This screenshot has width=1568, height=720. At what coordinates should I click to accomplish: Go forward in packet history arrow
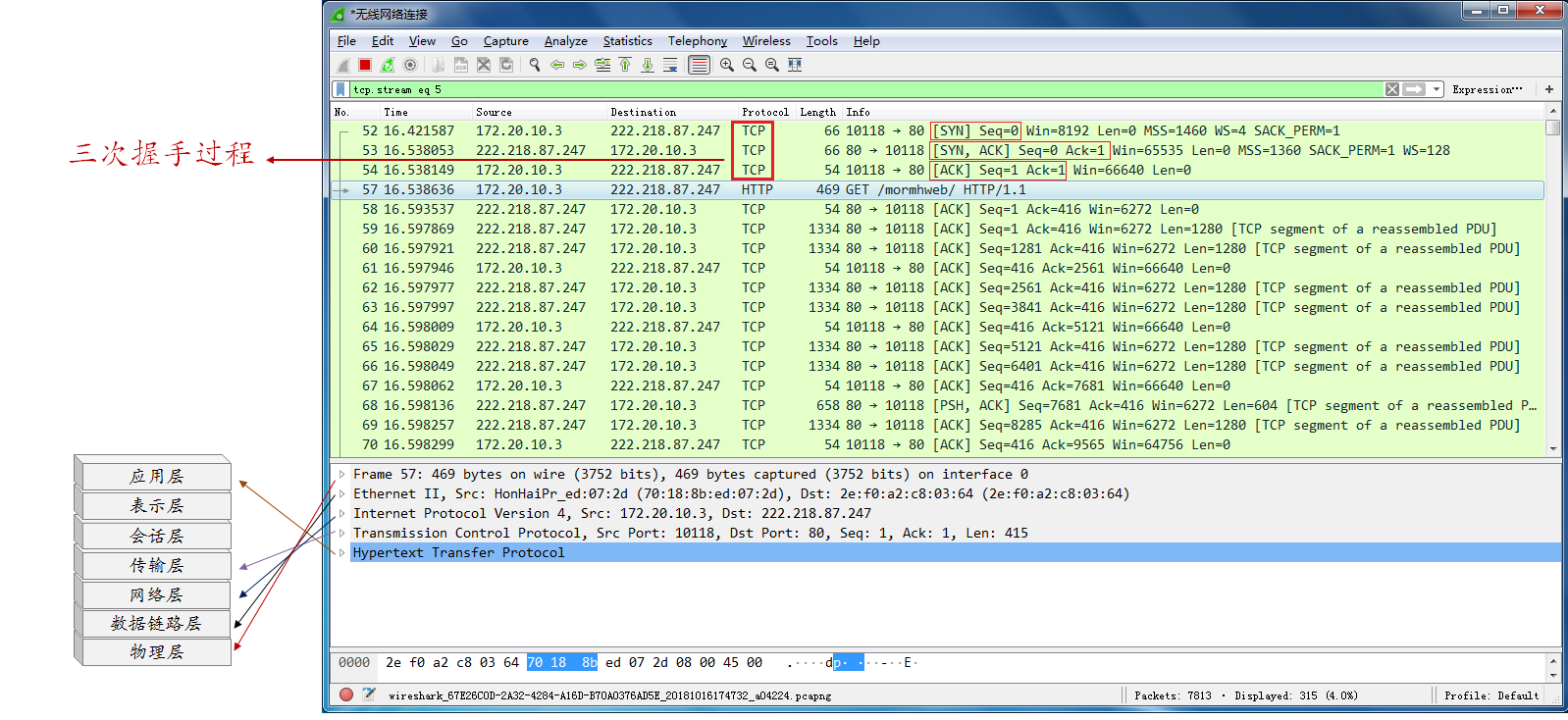coord(580,65)
